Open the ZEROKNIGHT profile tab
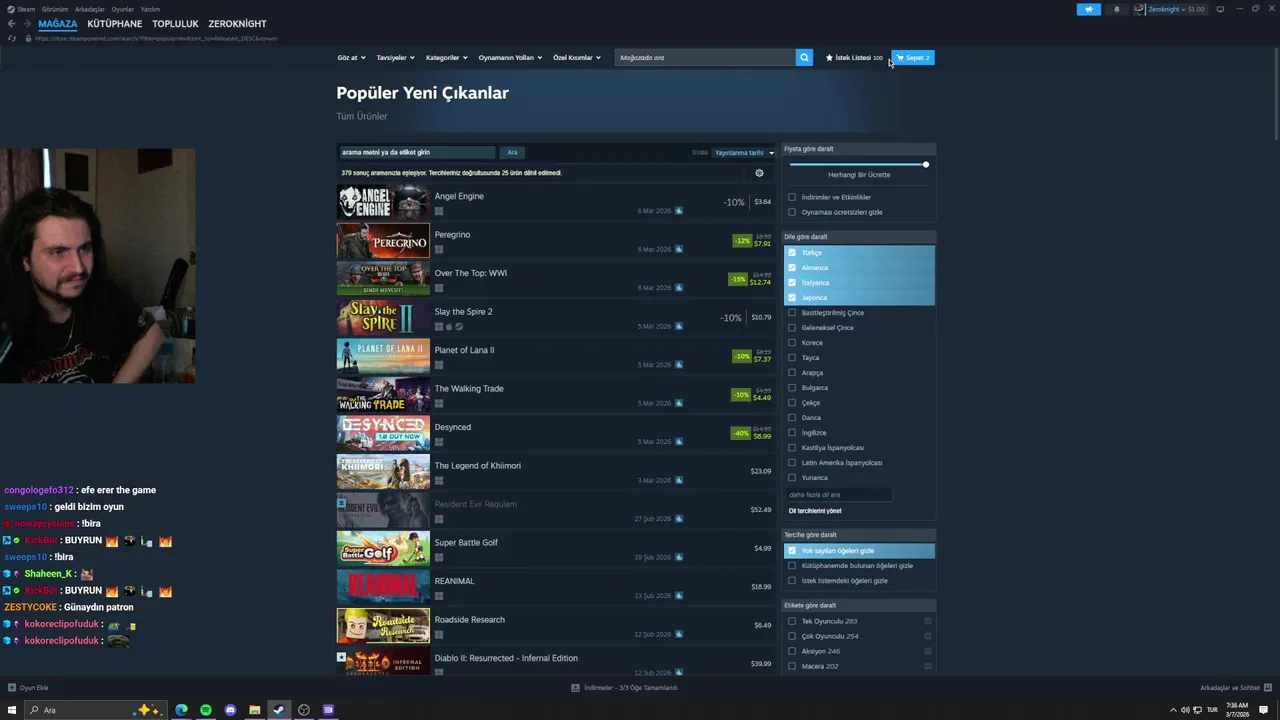This screenshot has width=1280, height=720. click(237, 24)
